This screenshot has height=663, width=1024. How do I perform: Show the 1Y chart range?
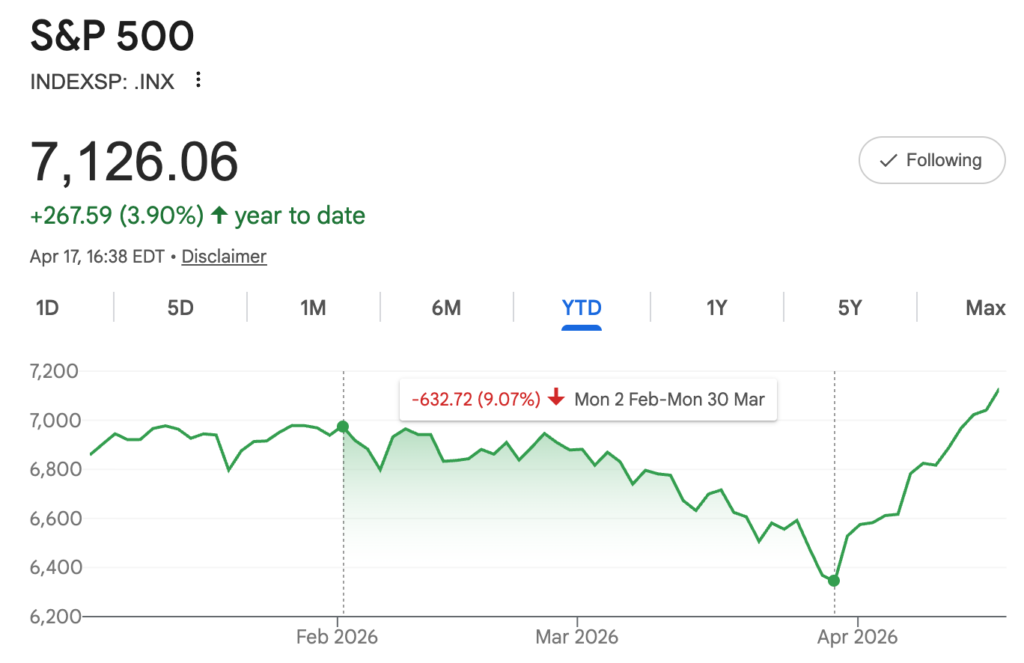pos(716,308)
